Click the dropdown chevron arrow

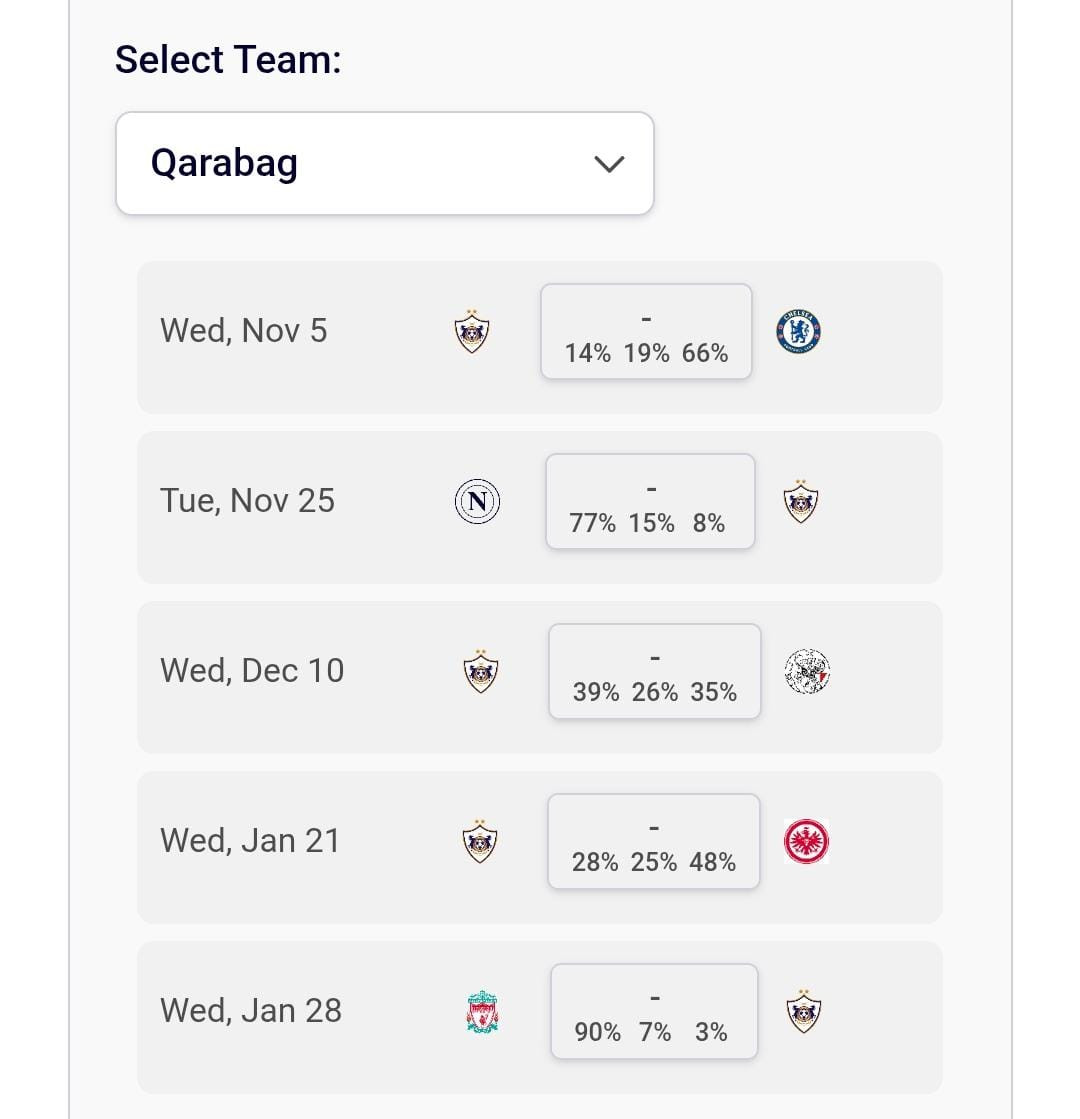[609, 164]
